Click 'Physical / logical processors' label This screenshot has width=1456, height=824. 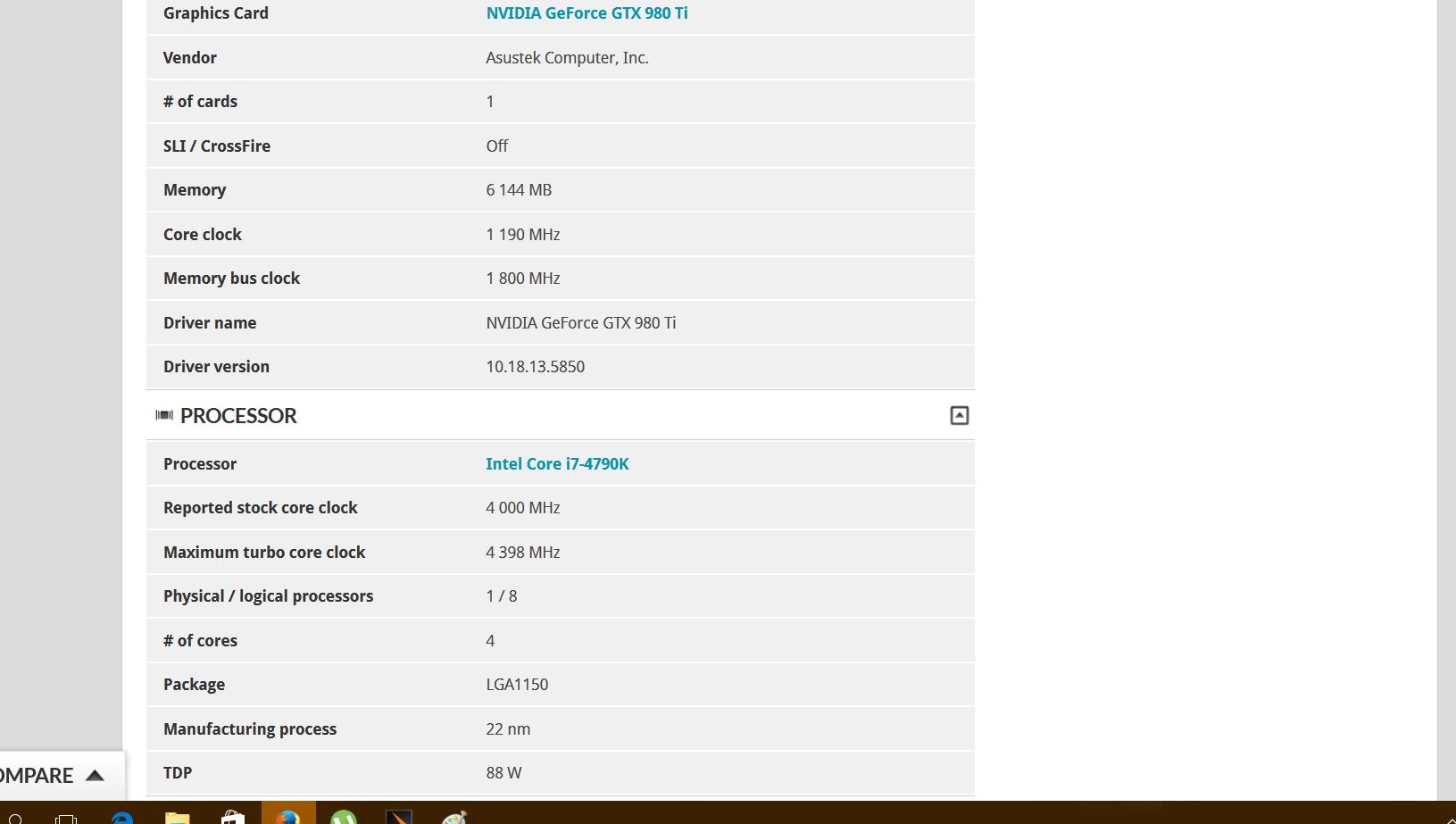click(x=269, y=596)
